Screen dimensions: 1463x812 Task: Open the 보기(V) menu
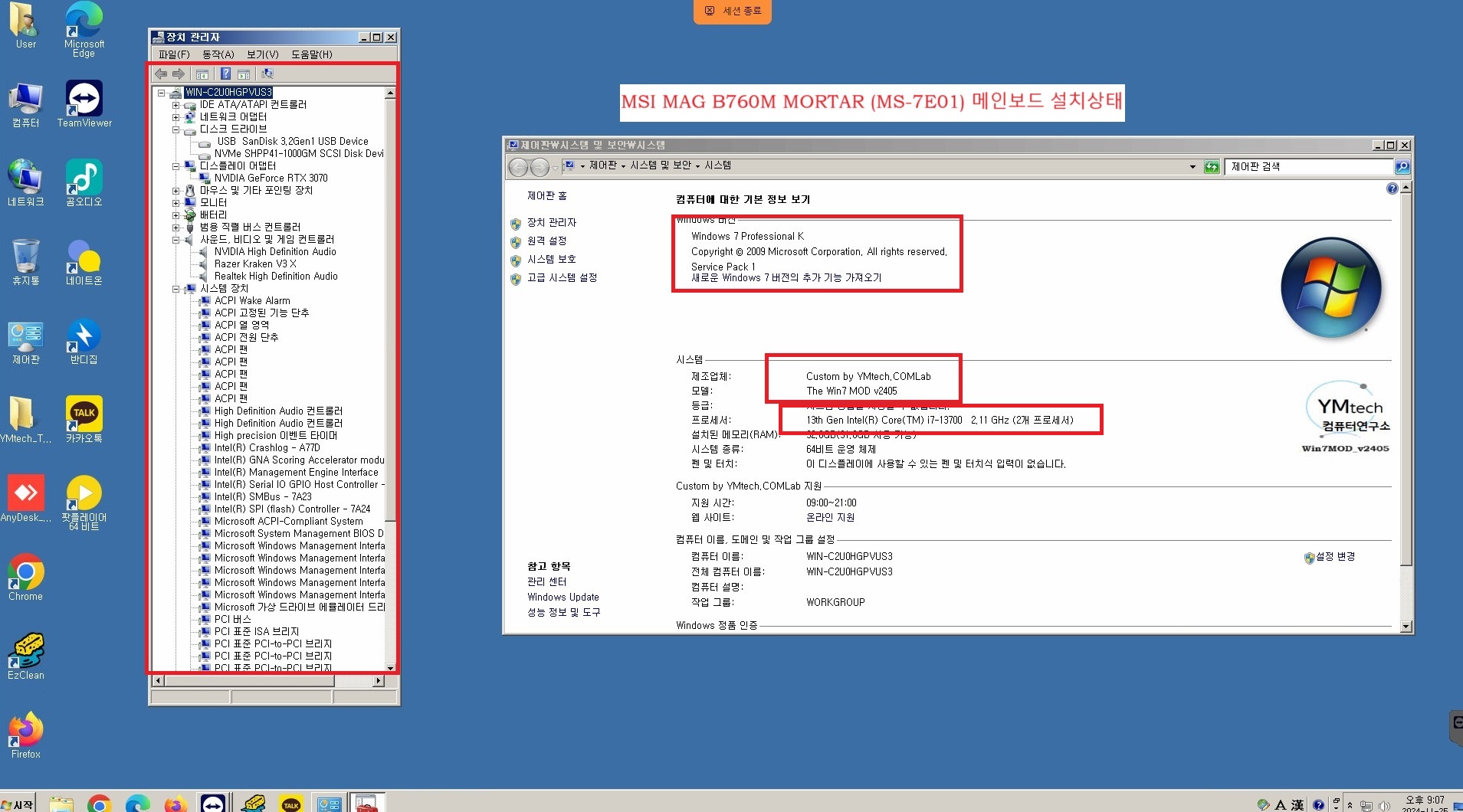[x=263, y=54]
